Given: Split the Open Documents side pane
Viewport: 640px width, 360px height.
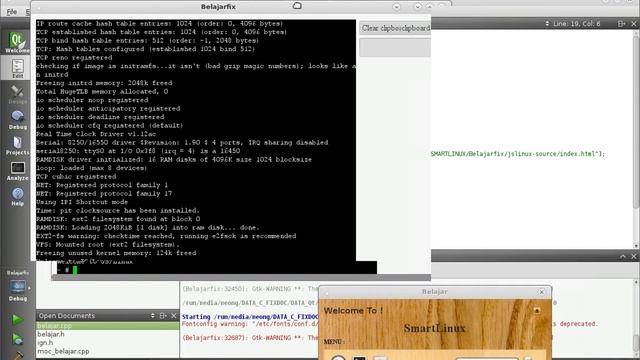Looking at the screenshot, I should (163, 316).
